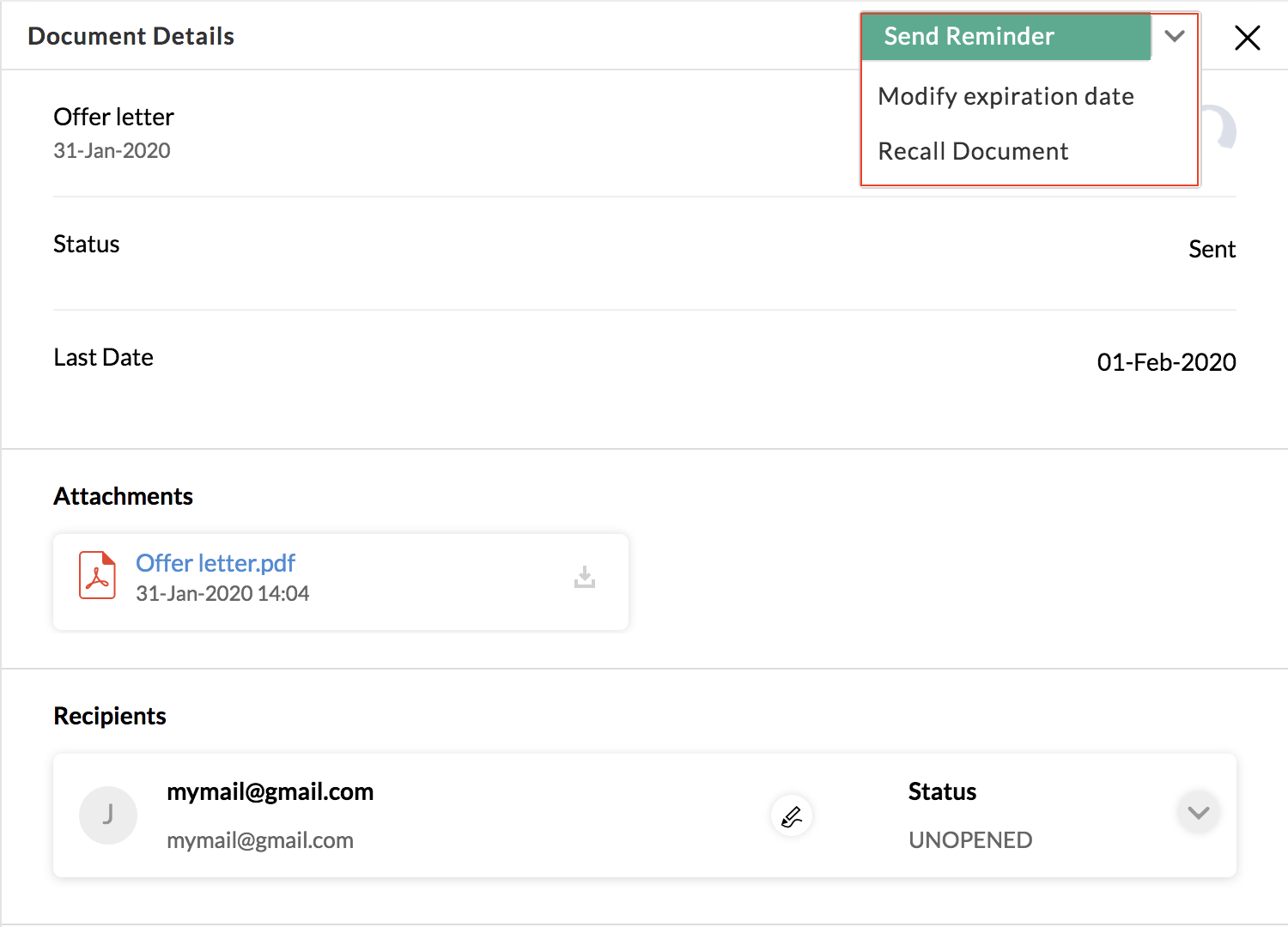Click the bold mymail@gmail.com recipient name
1288x927 pixels.
click(x=270, y=791)
